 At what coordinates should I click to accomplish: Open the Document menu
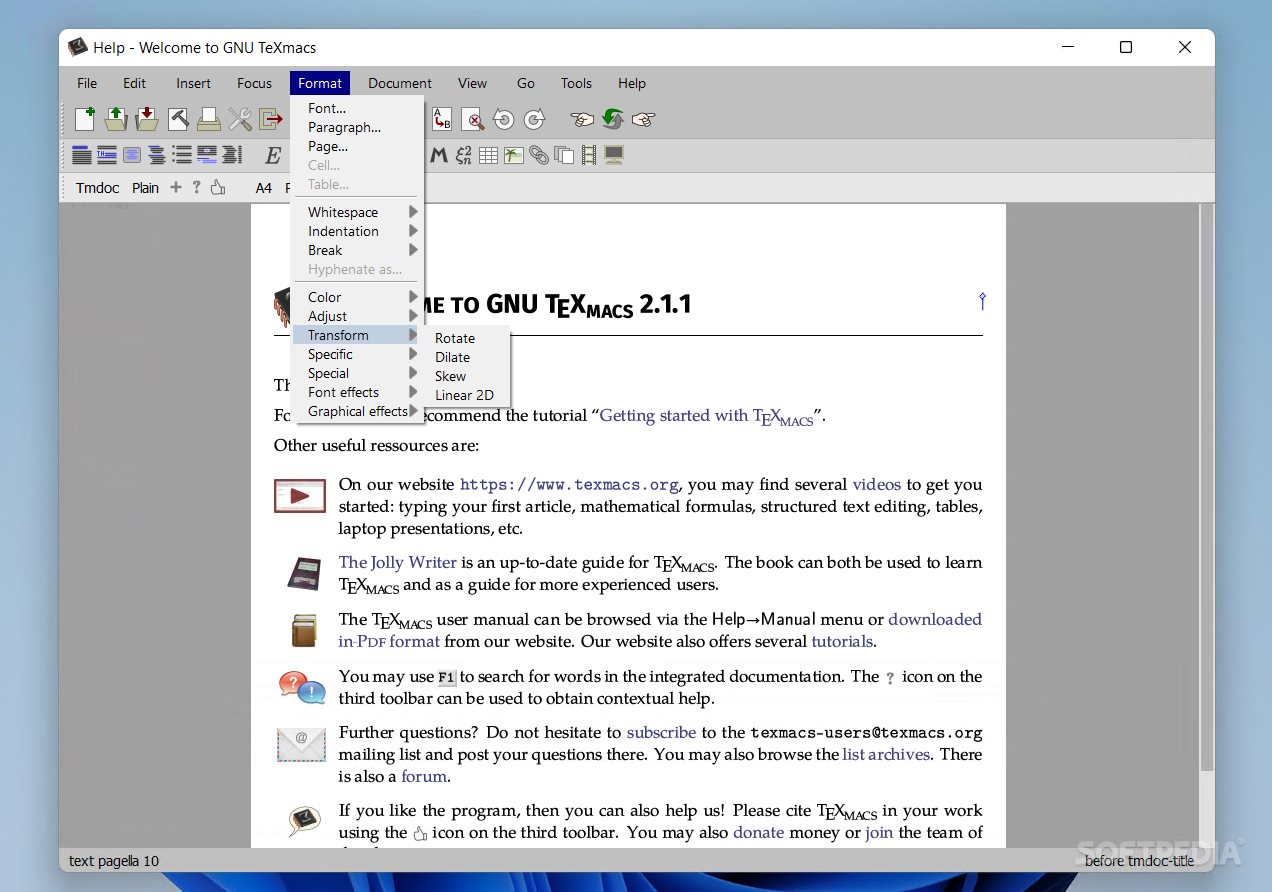point(399,83)
